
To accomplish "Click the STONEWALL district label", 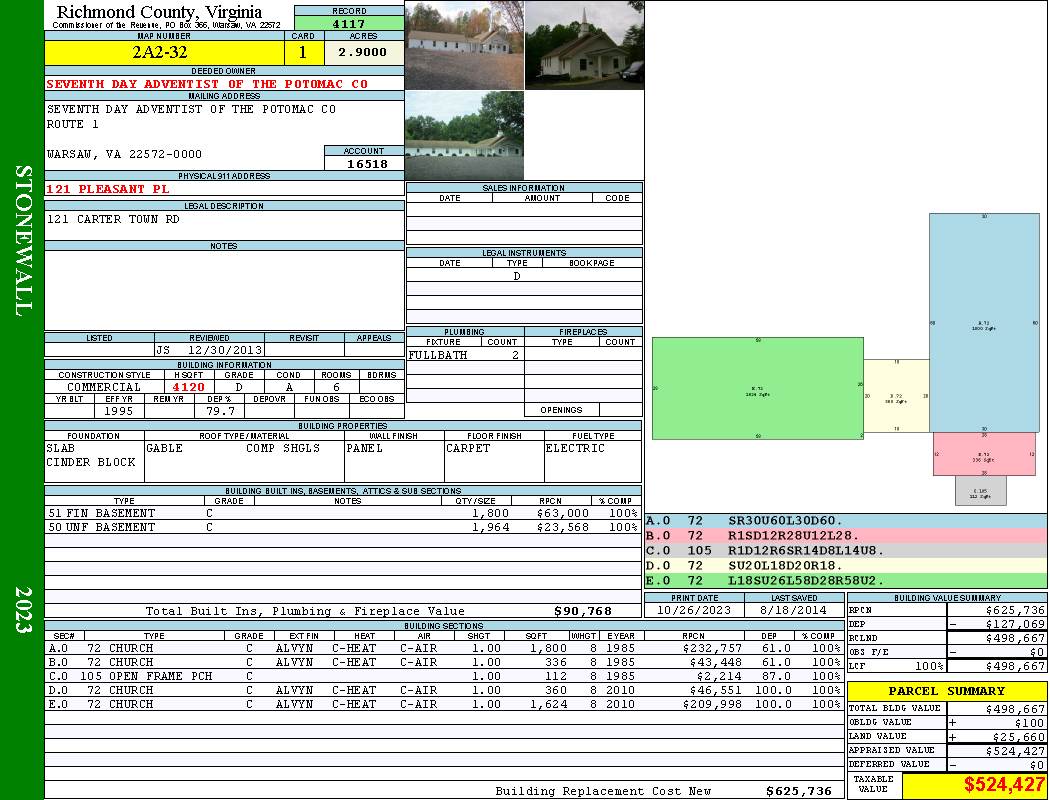I will [x=23, y=241].
